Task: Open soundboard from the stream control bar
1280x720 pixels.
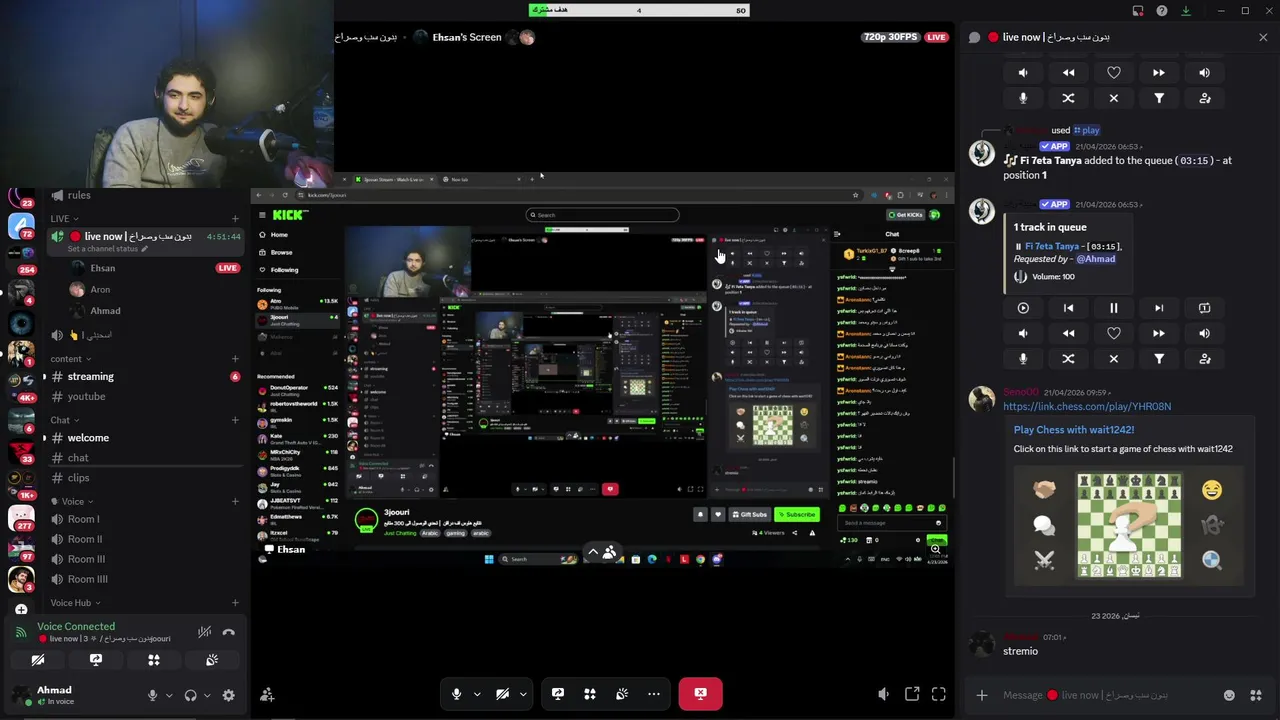Action: [622, 694]
